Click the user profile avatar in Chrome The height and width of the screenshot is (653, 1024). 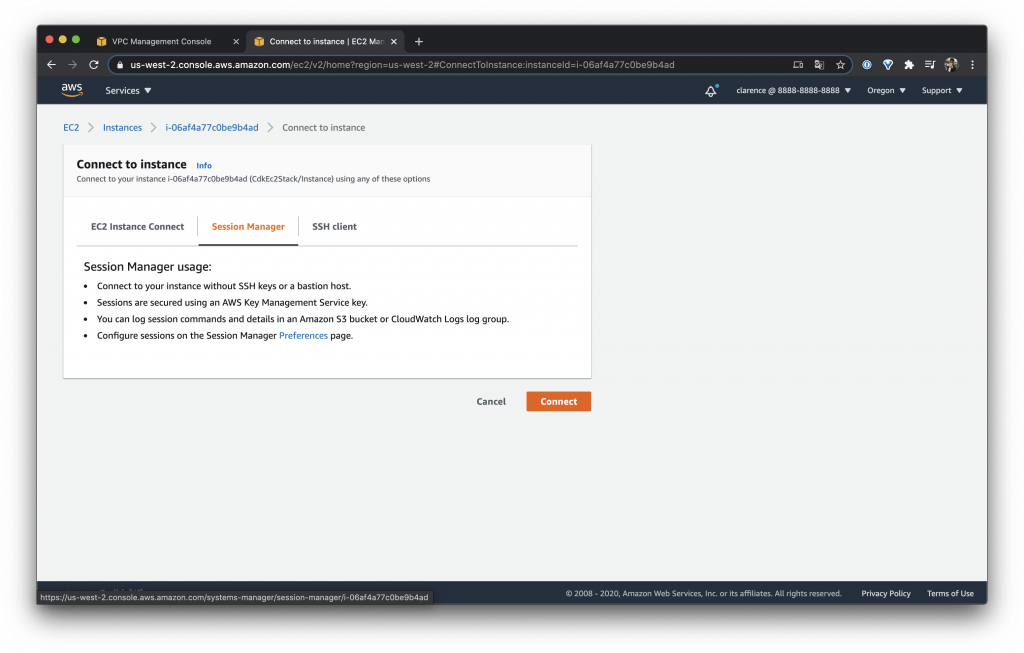coord(951,65)
